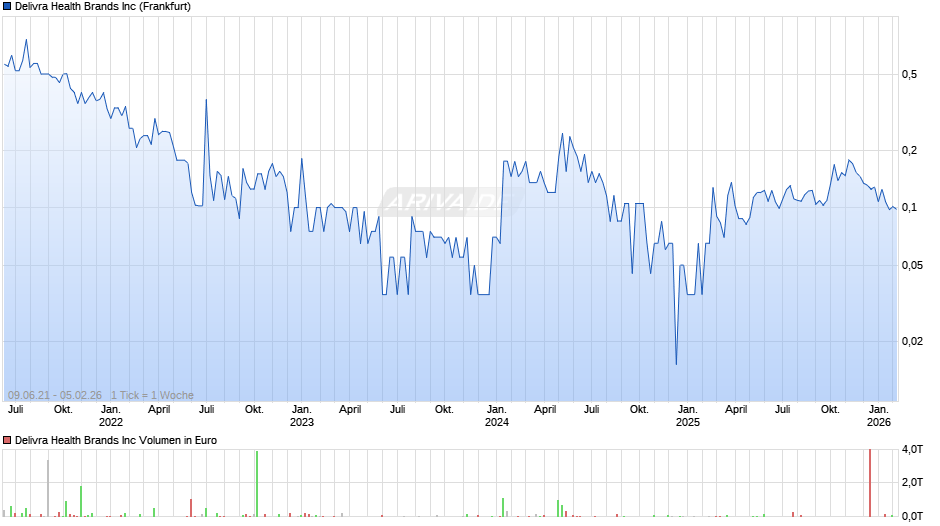Click the 'Delivra Health Brands Inc Volumen in Euro' label
This screenshot has width=940, height=526.
click(116, 440)
